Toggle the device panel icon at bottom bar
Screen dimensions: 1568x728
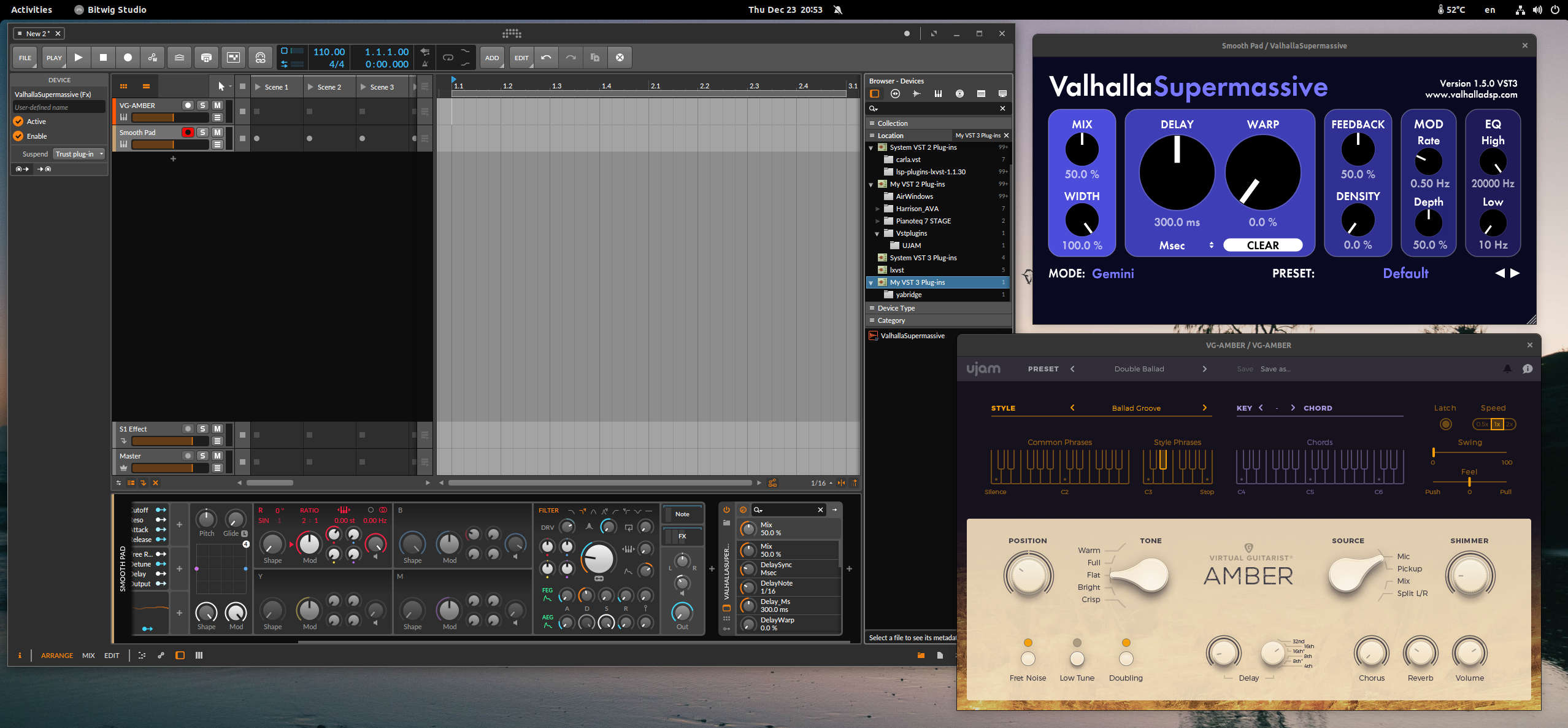180,656
